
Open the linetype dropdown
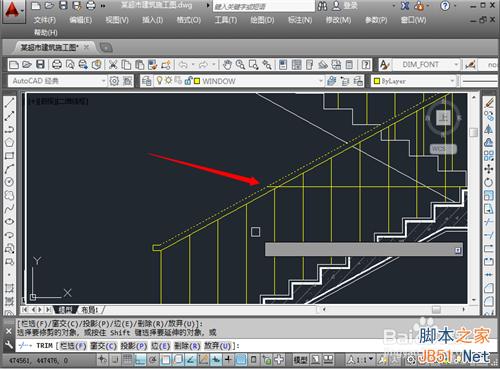point(480,81)
